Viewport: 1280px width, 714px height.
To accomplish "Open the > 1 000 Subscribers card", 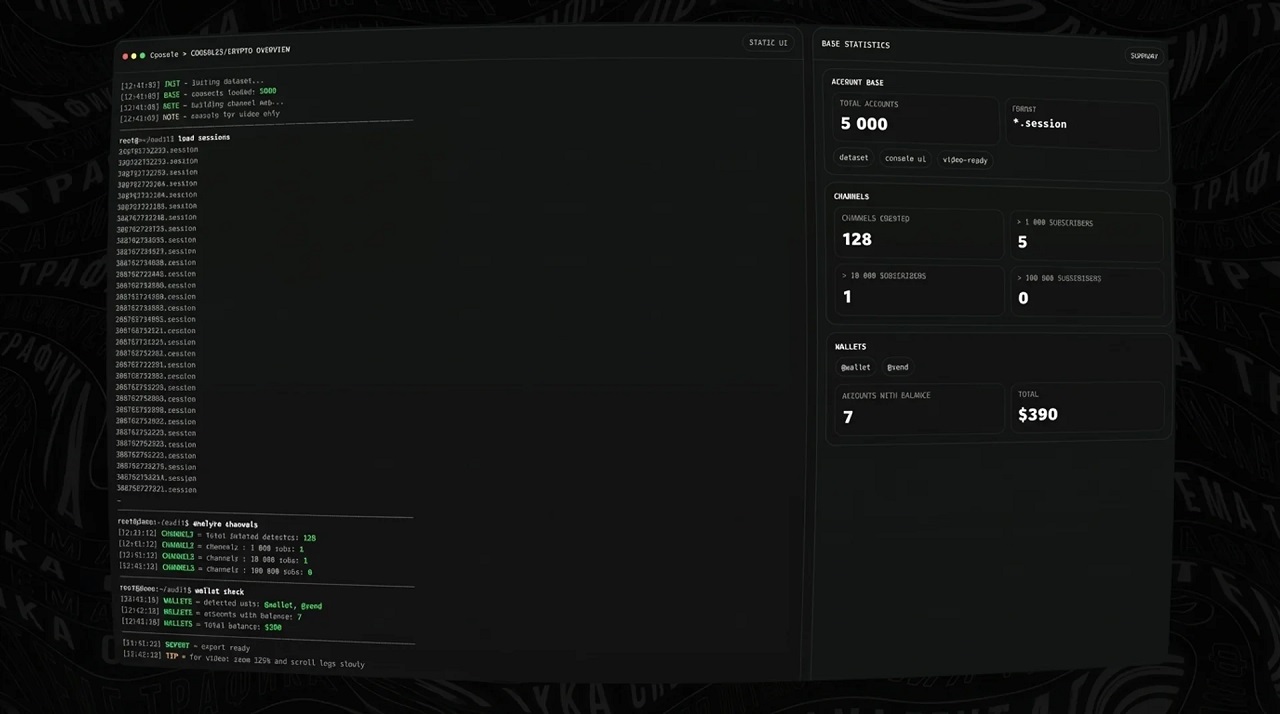I will (x=1088, y=238).
